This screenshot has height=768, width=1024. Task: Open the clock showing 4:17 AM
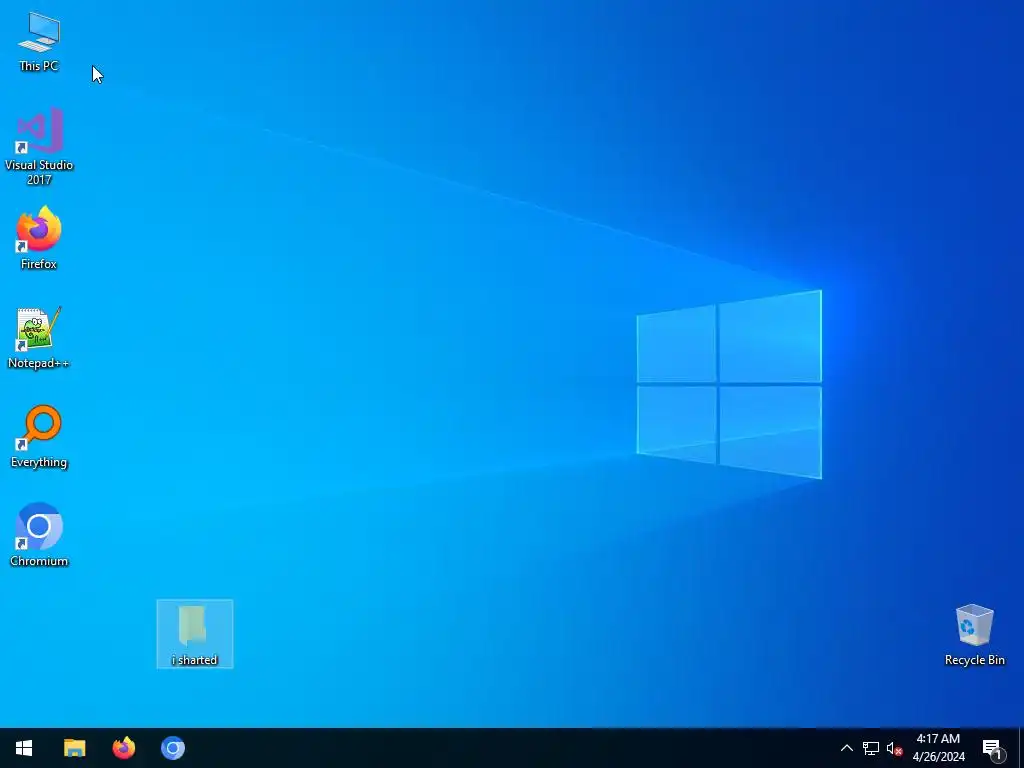coord(938,748)
